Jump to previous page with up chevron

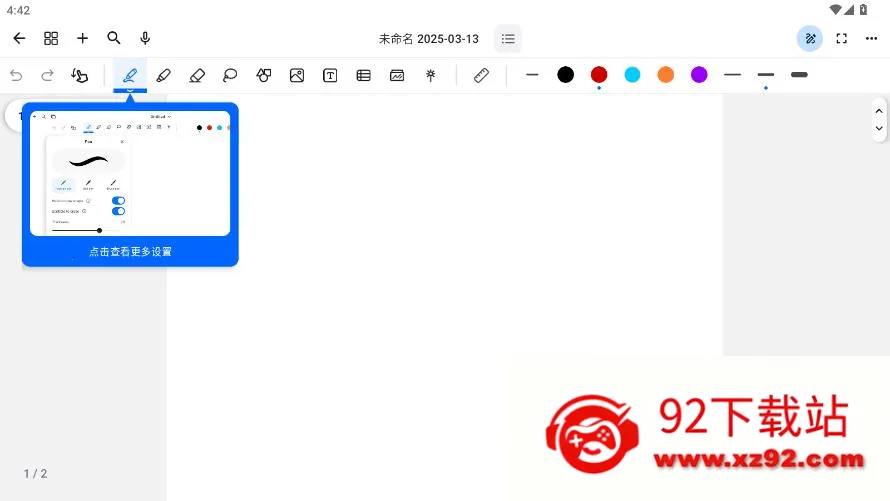(x=879, y=111)
